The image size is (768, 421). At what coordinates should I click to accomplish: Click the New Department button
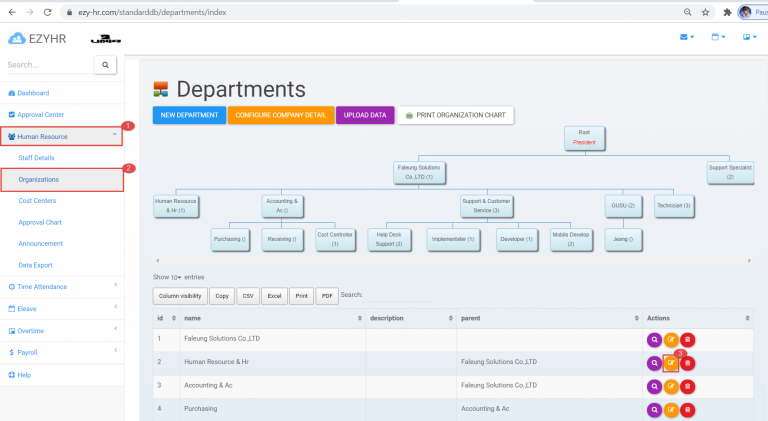189,115
